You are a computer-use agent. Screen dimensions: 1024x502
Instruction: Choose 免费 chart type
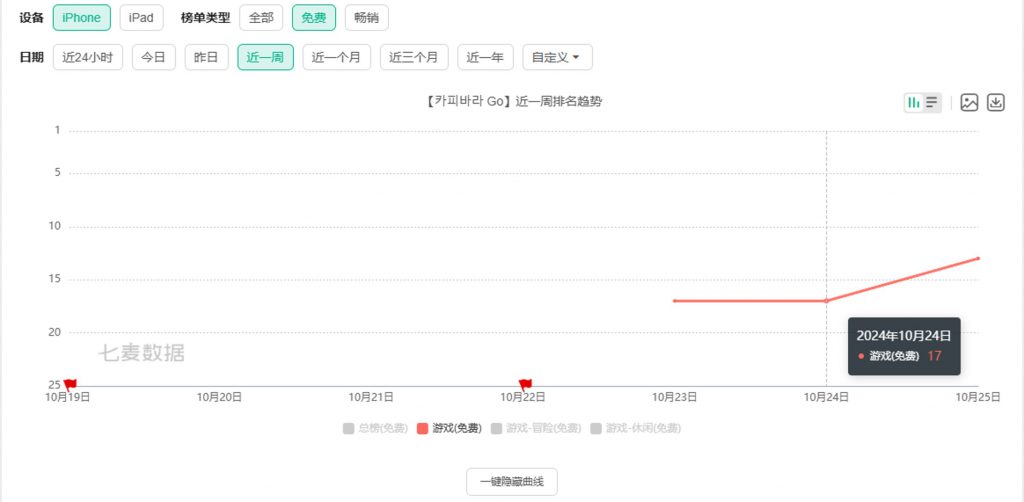(x=313, y=18)
